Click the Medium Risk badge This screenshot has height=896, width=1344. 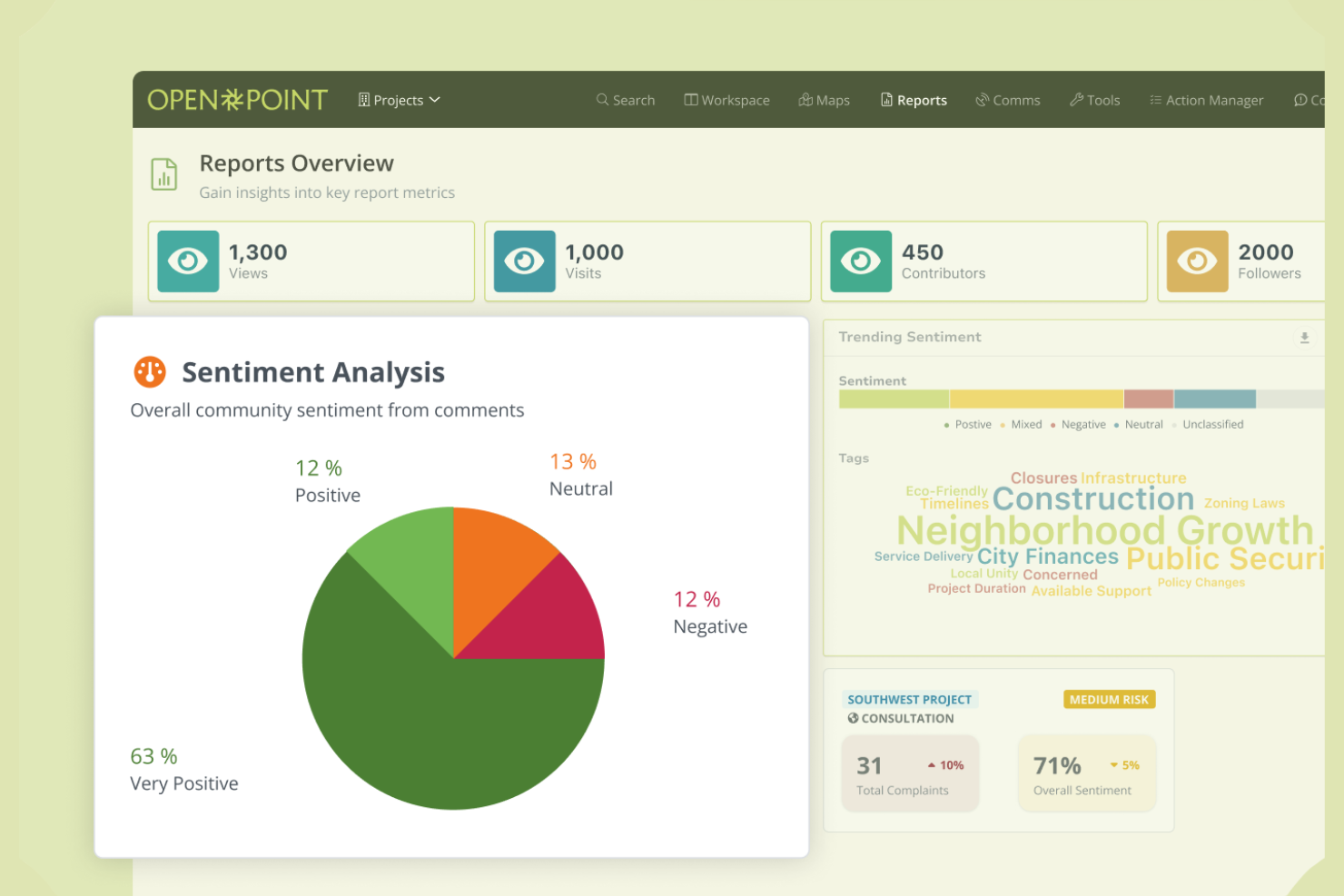coord(1109,699)
